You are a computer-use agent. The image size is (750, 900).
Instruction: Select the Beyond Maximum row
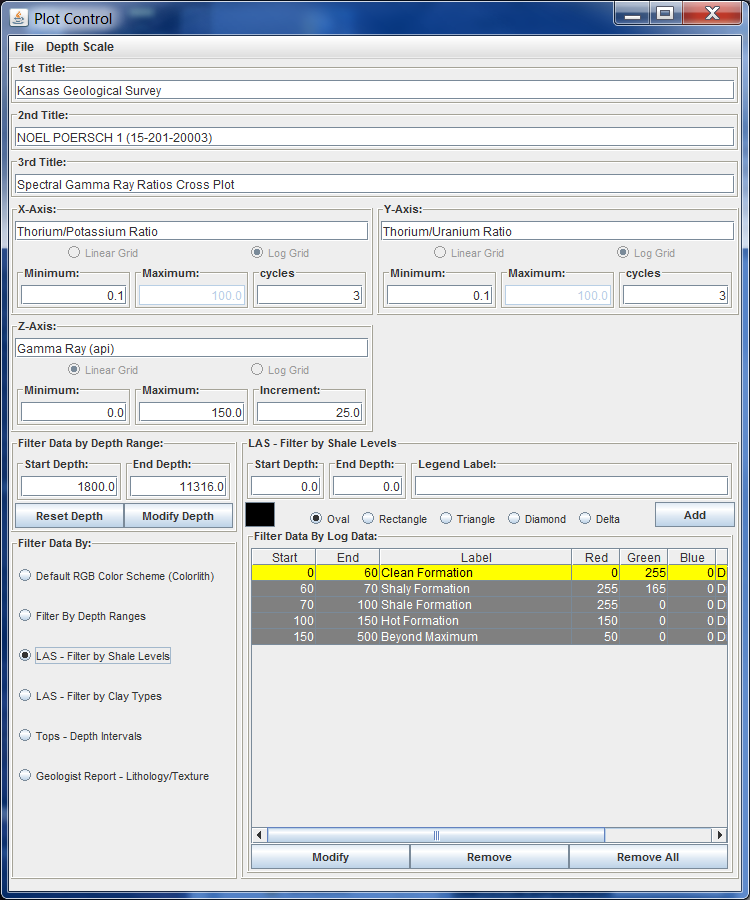click(489, 637)
